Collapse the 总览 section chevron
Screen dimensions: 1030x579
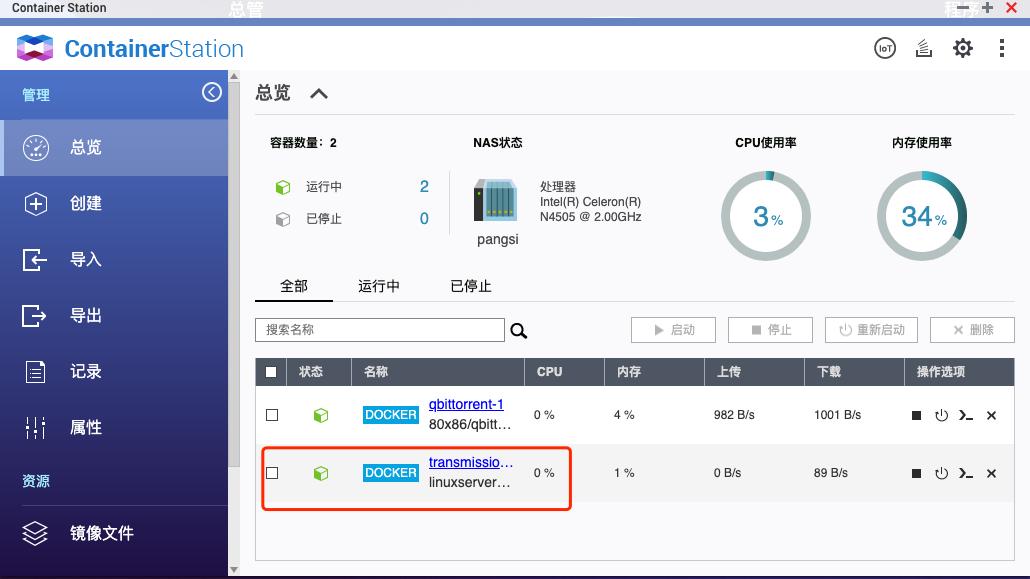pyautogui.click(x=318, y=92)
